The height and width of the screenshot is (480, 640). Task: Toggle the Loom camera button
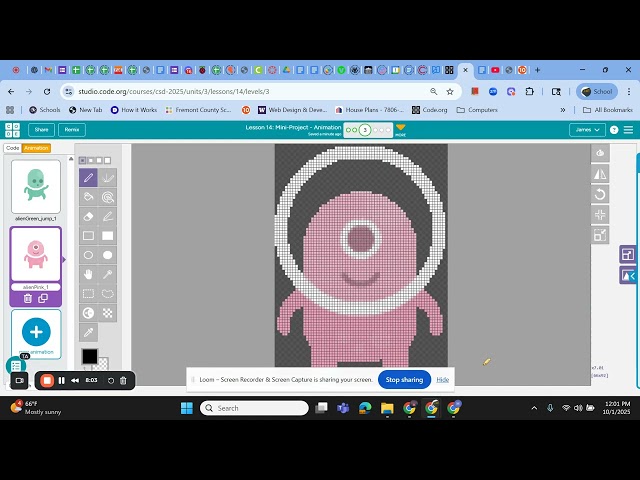point(19,380)
